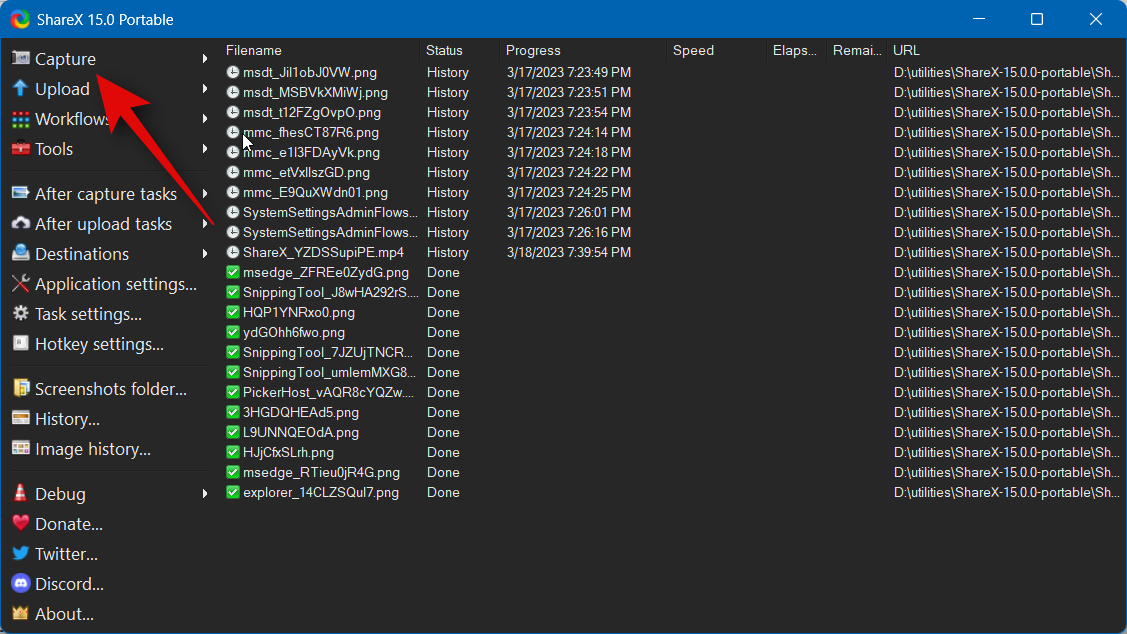Click green checkmark beside explorer_14CLZSQul7.png
The height and width of the screenshot is (634, 1127).
tap(233, 492)
